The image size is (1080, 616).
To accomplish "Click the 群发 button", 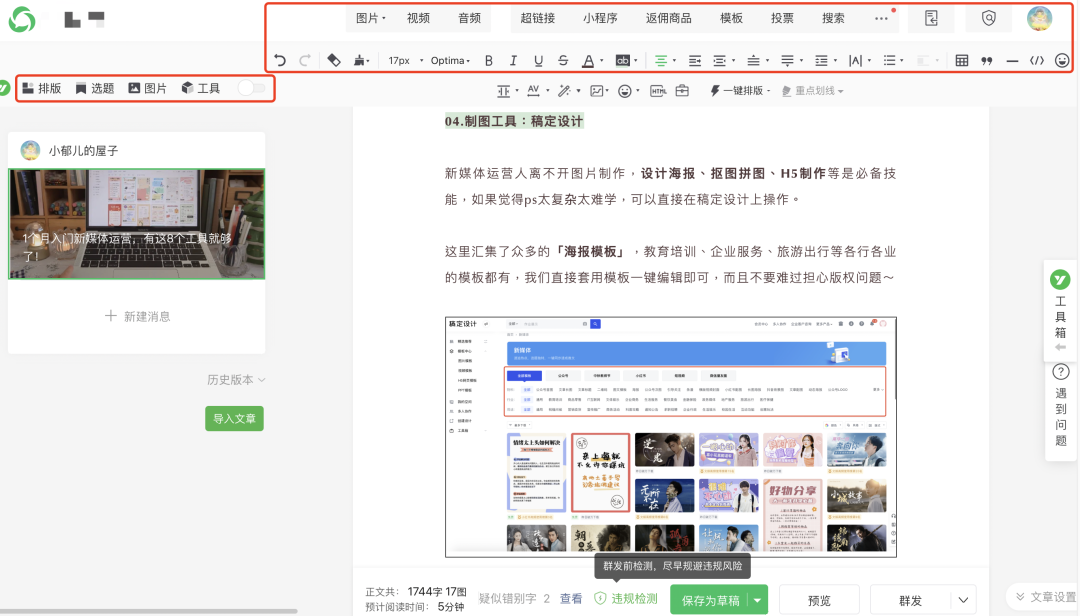I will click(x=911, y=600).
